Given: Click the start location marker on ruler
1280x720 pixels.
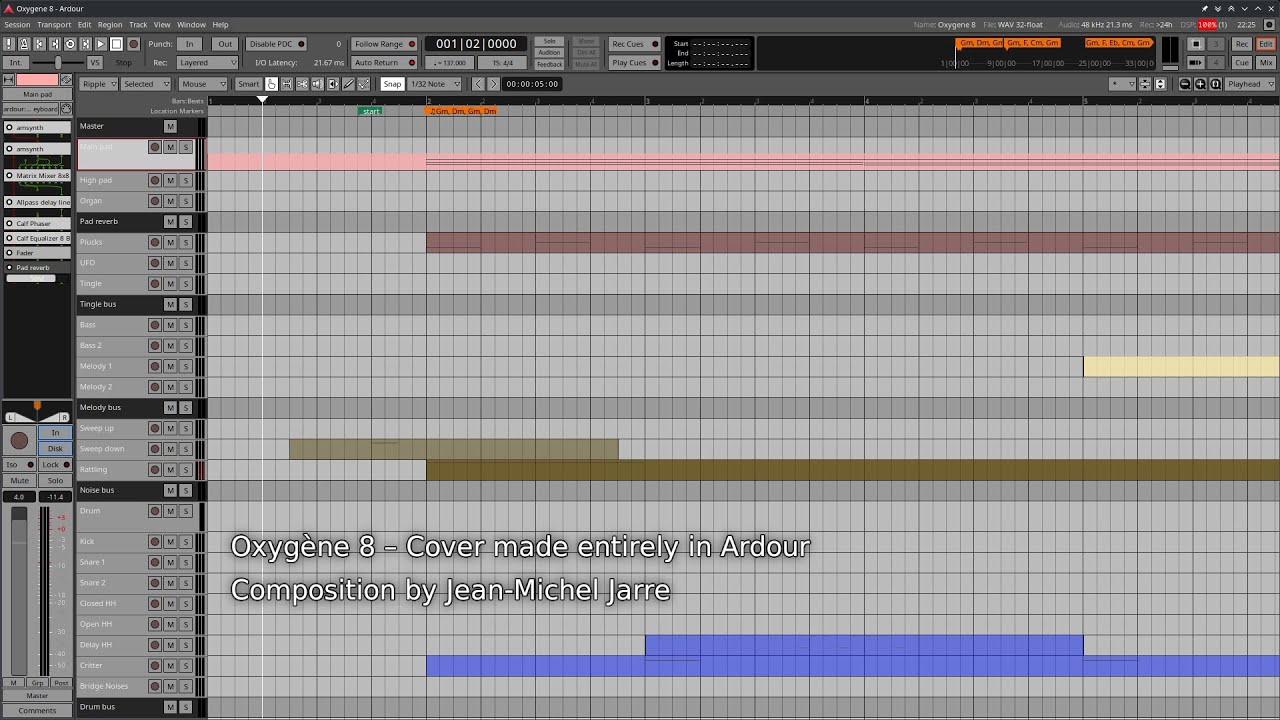Looking at the screenshot, I should click(x=370, y=111).
